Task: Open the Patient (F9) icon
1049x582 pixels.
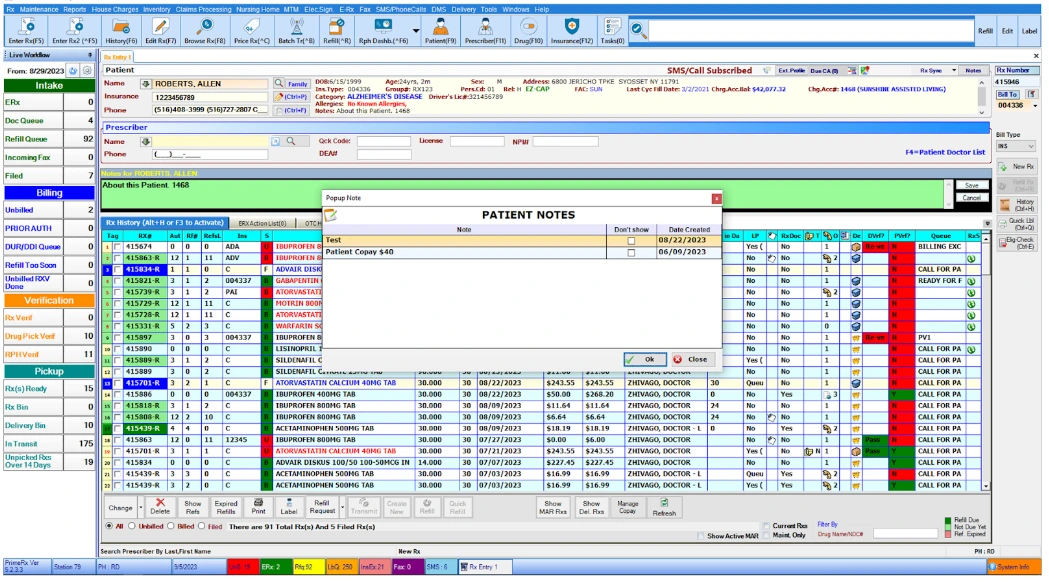Action: tap(440, 31)
